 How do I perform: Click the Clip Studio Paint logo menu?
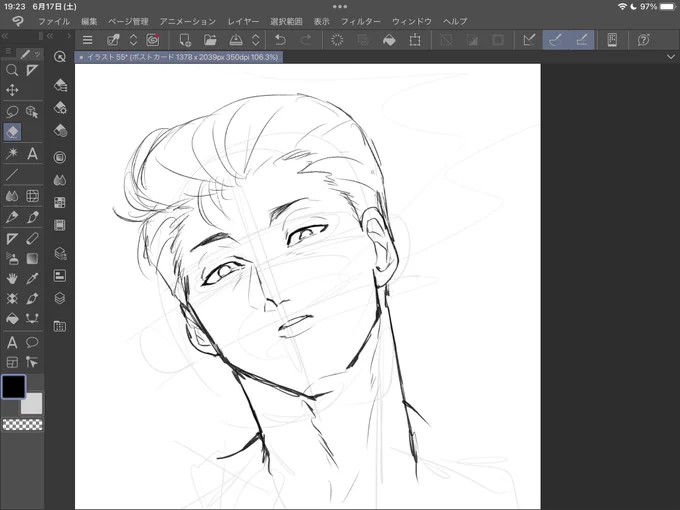coord(18,21)
